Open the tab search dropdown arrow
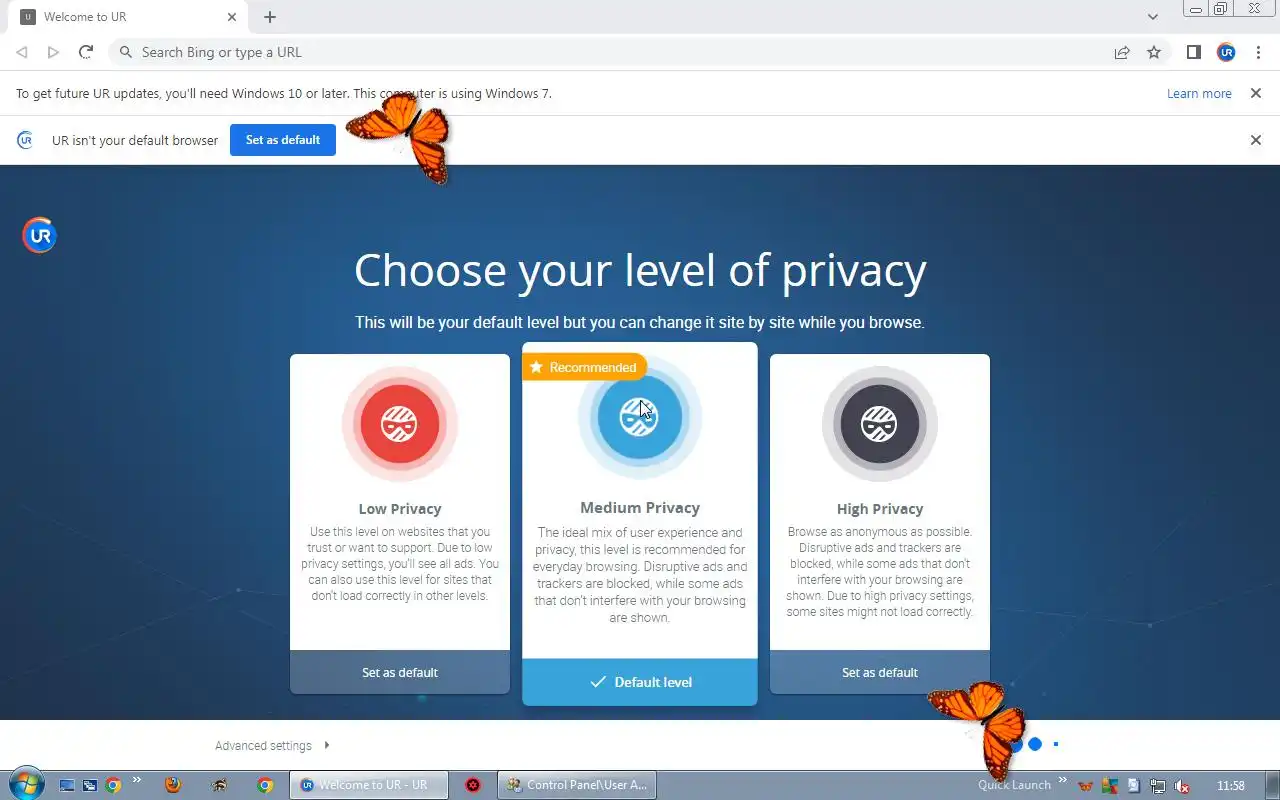Viewport: 1280px width, 800px height. click(1153, 17)
